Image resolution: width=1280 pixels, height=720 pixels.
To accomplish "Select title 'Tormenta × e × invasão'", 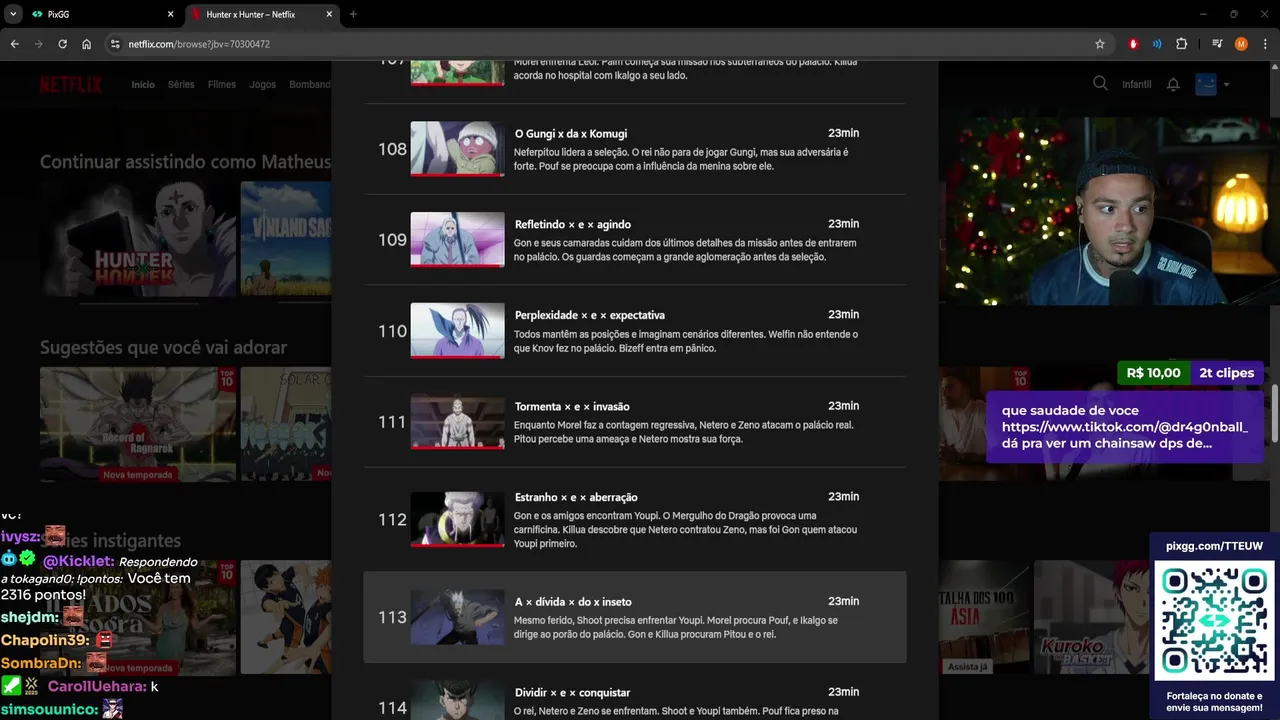I will pos(572,407).
